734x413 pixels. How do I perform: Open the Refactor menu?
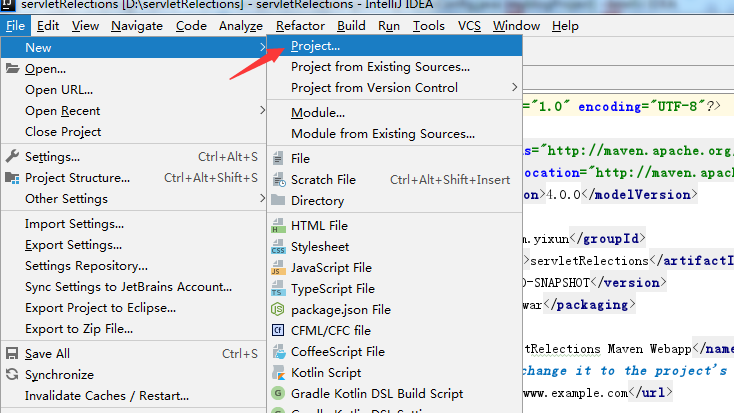(300, 26)
